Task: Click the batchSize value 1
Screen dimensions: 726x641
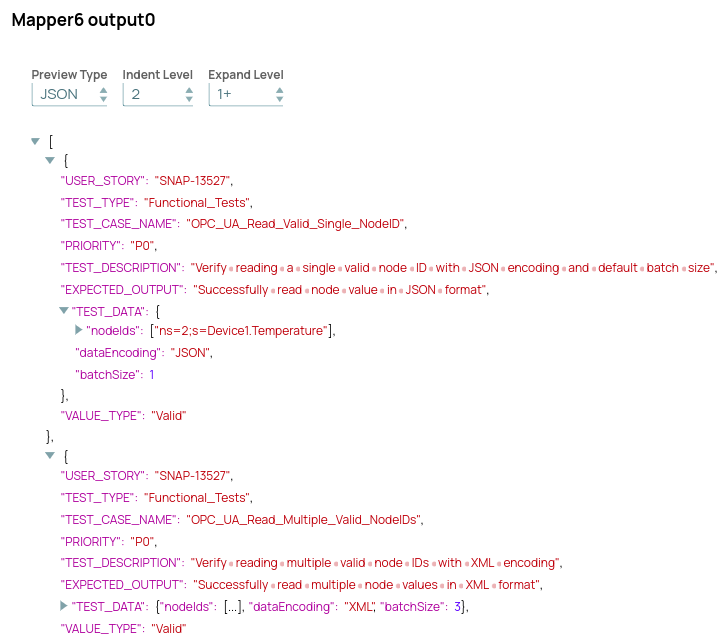Action: coord(152,375)
